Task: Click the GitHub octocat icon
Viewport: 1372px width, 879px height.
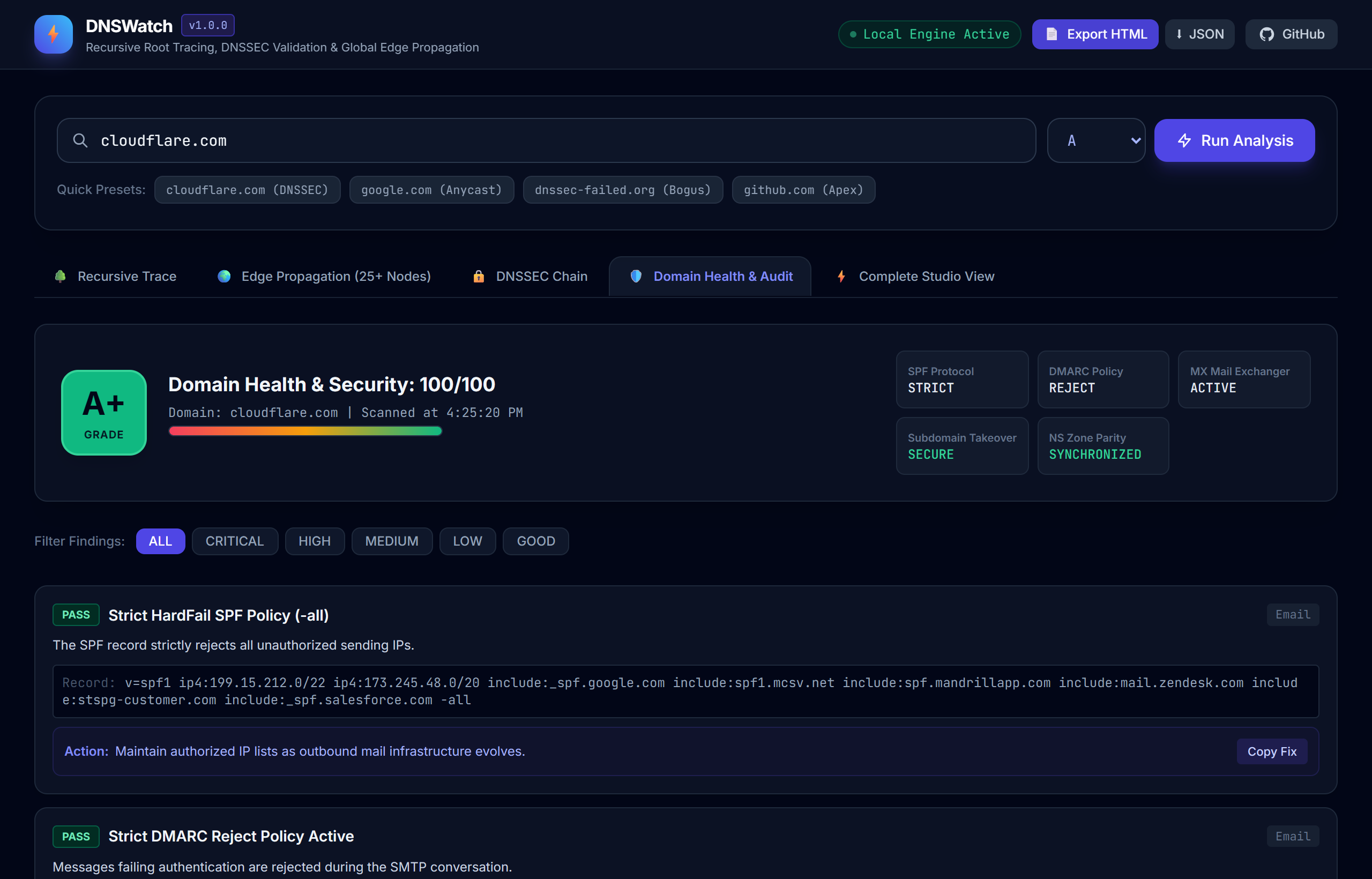Action: point(1267,34)
